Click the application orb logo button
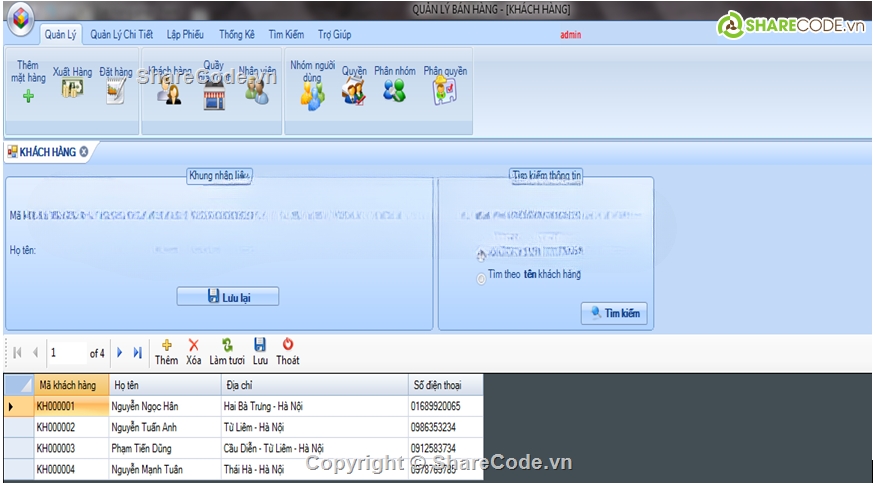The width and height of the screenshot is (876, 487). 21,20
